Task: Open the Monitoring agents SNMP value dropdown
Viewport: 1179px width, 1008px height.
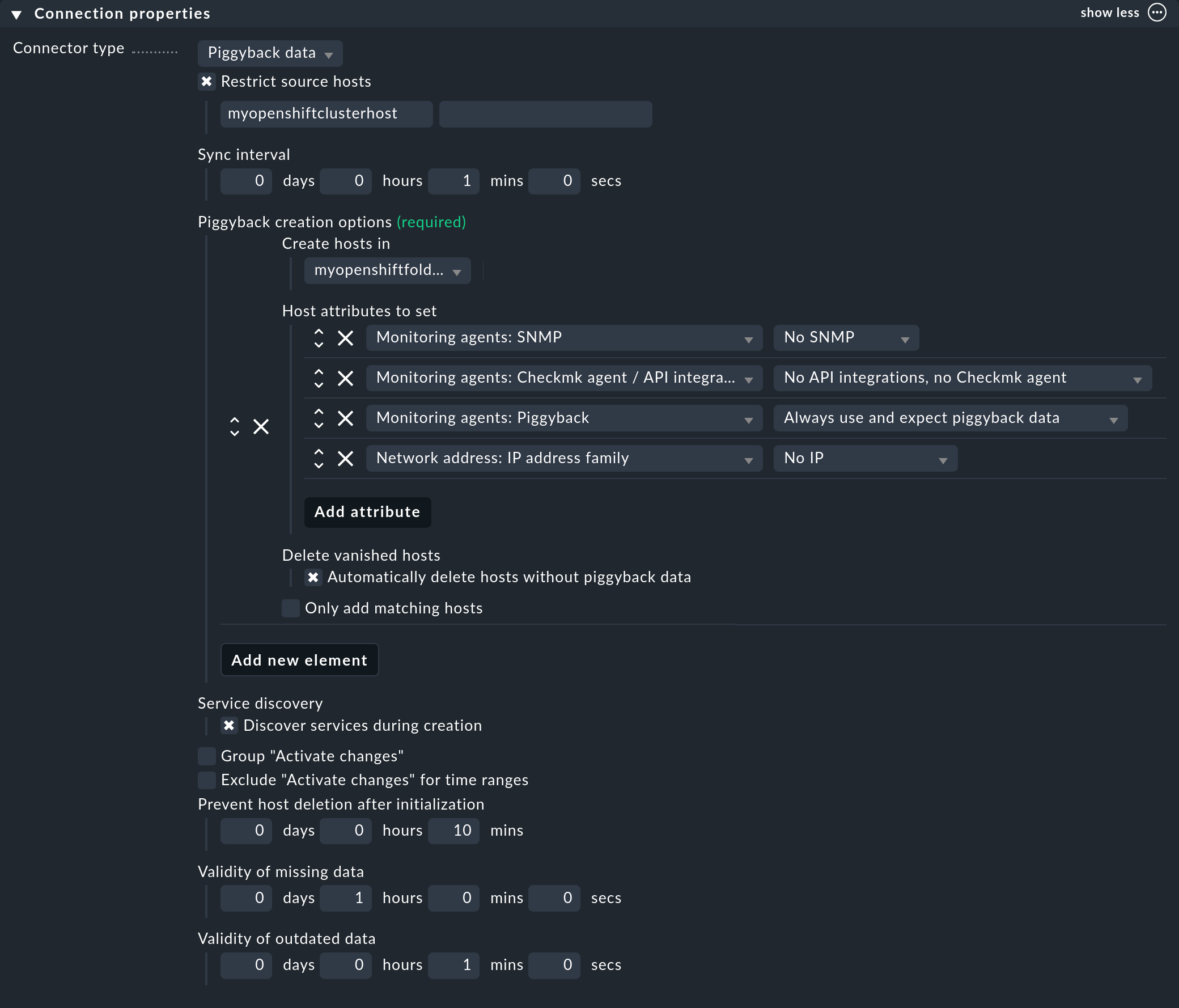Action: tap(846, 337)
